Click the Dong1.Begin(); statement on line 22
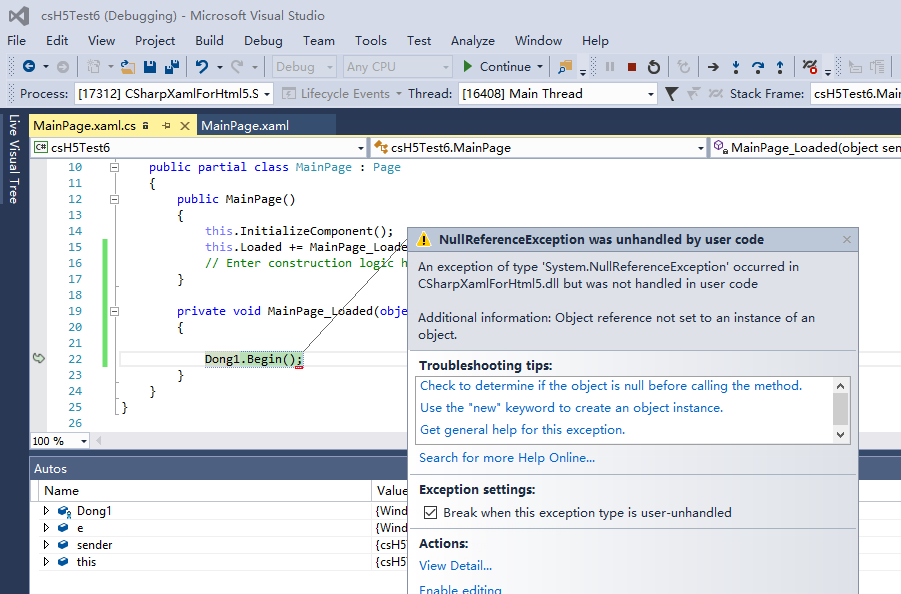 pos(253,359)
